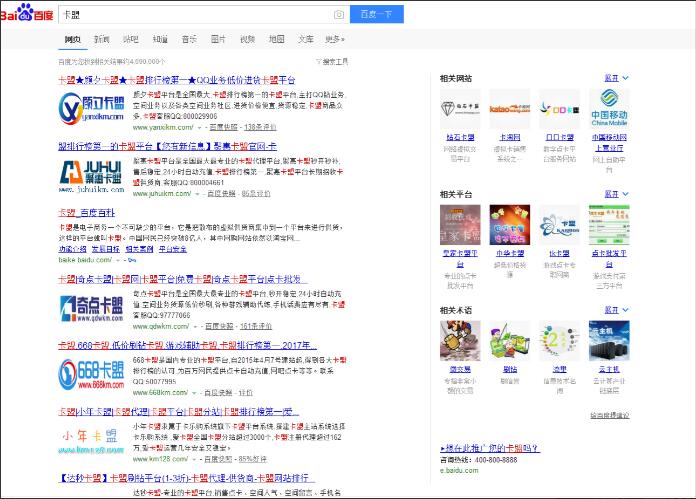Open 平台安全 sublink under 百度百科
Image resolution: width=696 pixels, height=499 pixels.
pyautogui.click(x=173, y=250)
